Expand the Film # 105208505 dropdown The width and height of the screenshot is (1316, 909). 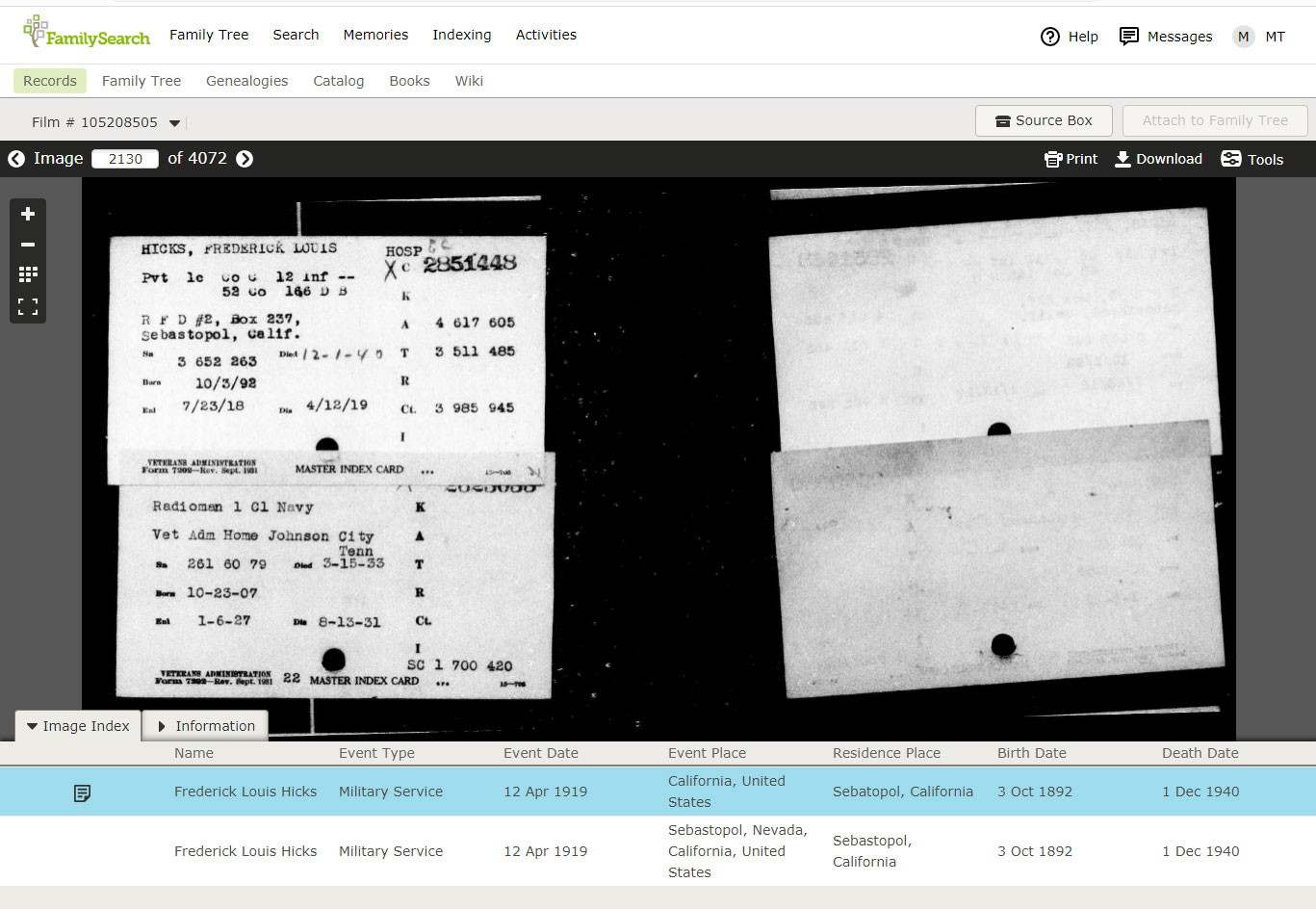[x=174, y=122]
